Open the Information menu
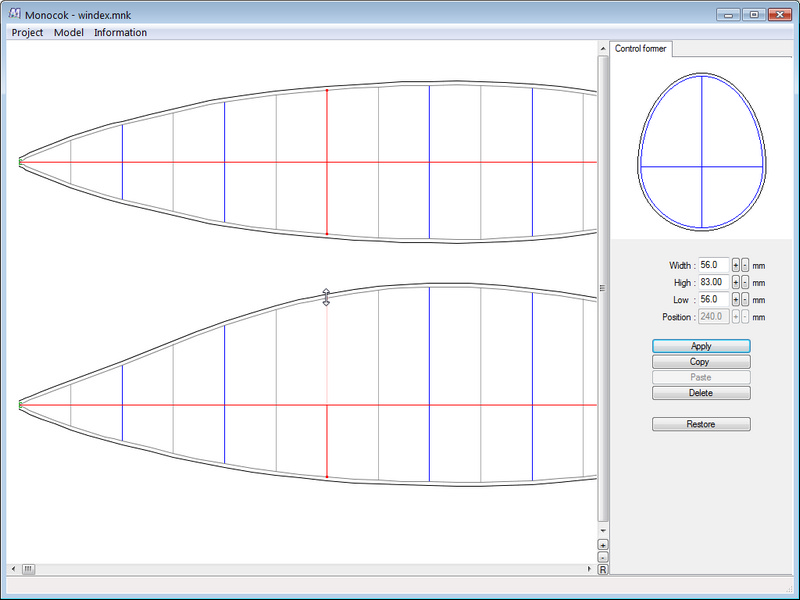Screen dimensions: 800x600 pos(120,32)
